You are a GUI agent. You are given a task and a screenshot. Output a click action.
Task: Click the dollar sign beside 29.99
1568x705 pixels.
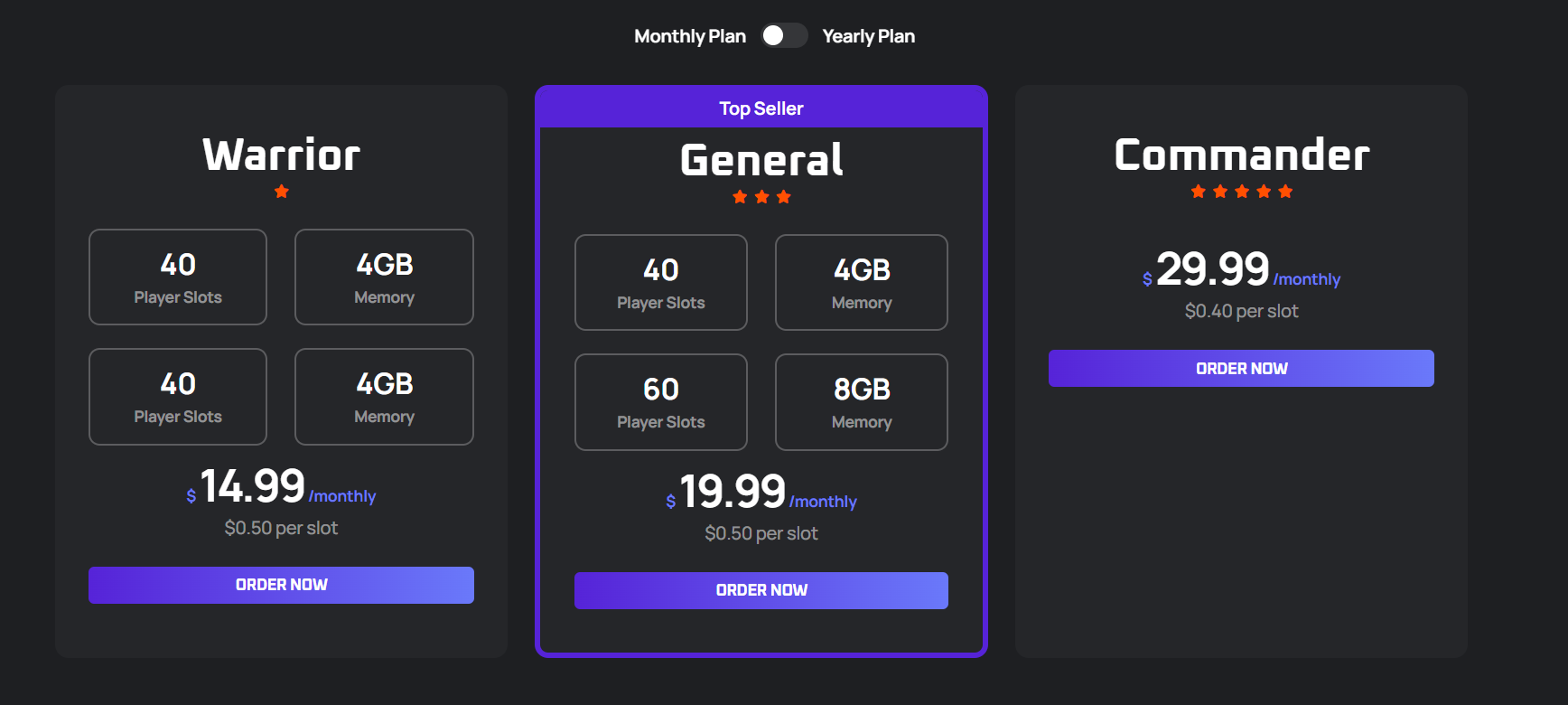[1147, 279]
